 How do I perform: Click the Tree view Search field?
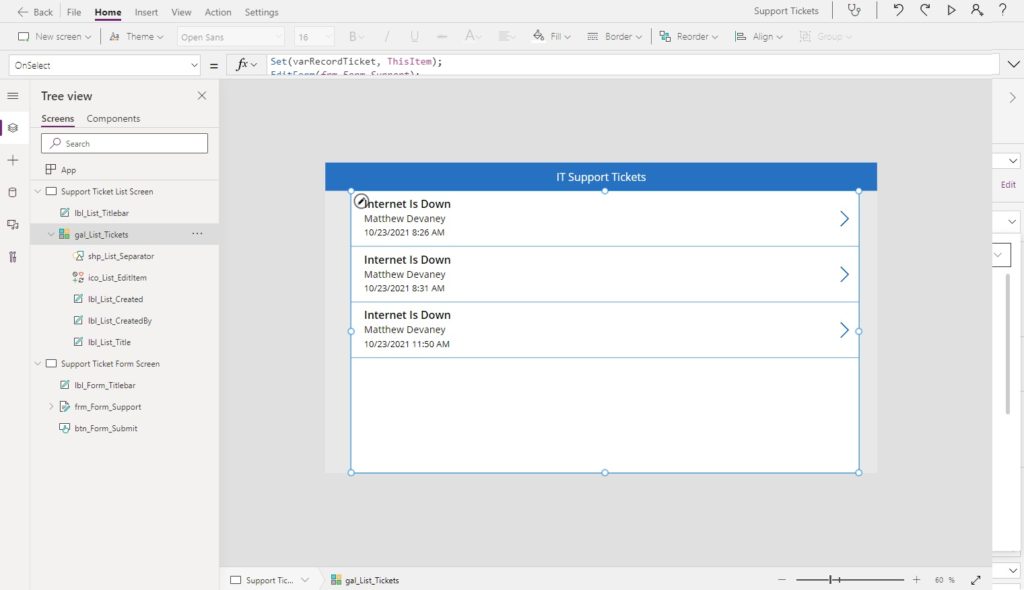[124, 143]
